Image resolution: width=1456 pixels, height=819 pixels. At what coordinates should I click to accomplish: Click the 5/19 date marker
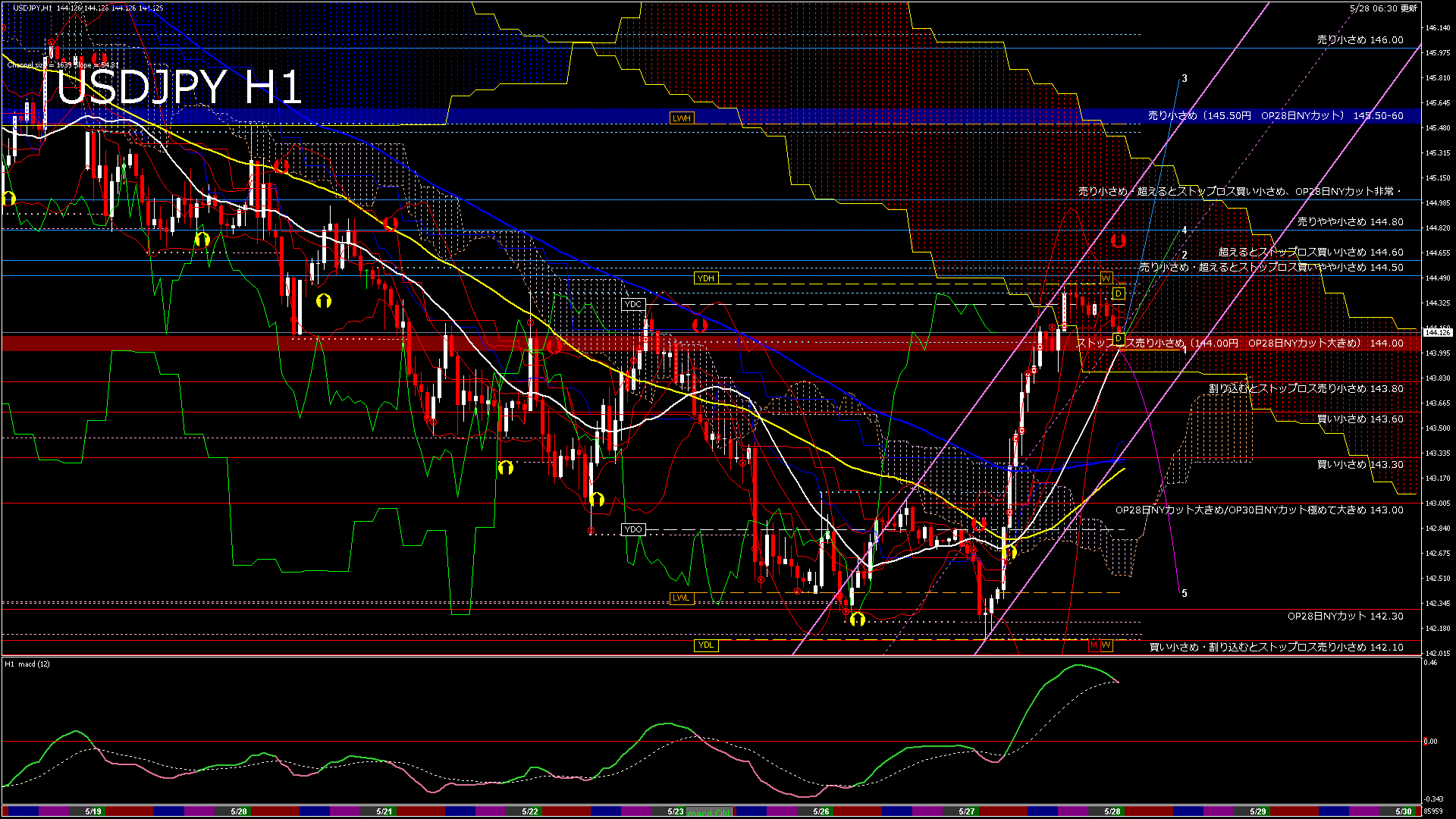94,811
